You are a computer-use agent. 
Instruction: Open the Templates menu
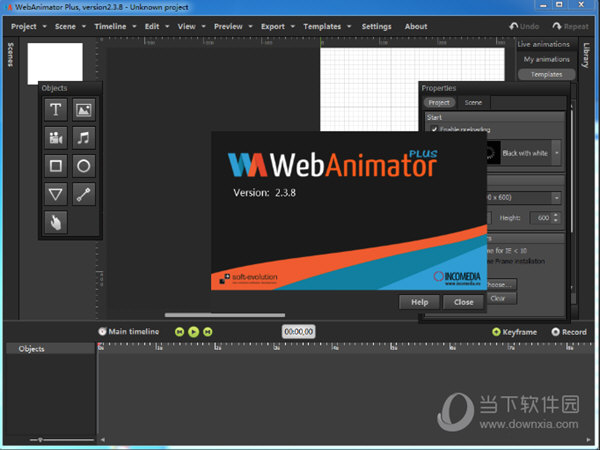(327, 26)
